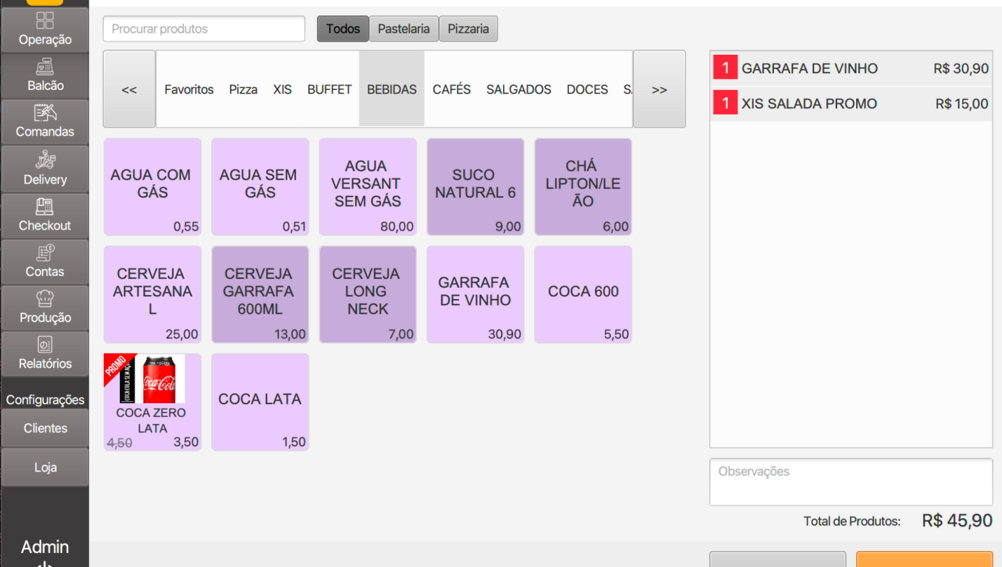Image resolution: width=1002 pixels, height=567 pixels.
Task: Add COCA 600 to the order
Action: click(582, 294)
